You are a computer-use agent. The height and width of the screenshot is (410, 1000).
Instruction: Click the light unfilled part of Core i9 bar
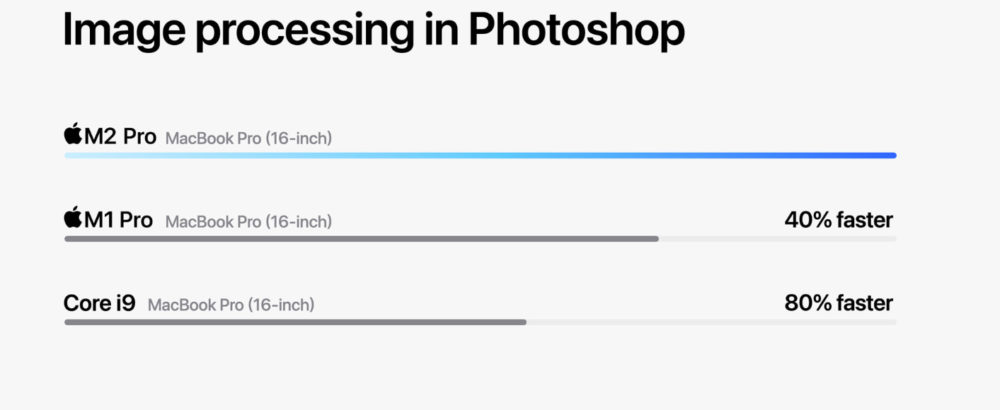click(712, 322)
